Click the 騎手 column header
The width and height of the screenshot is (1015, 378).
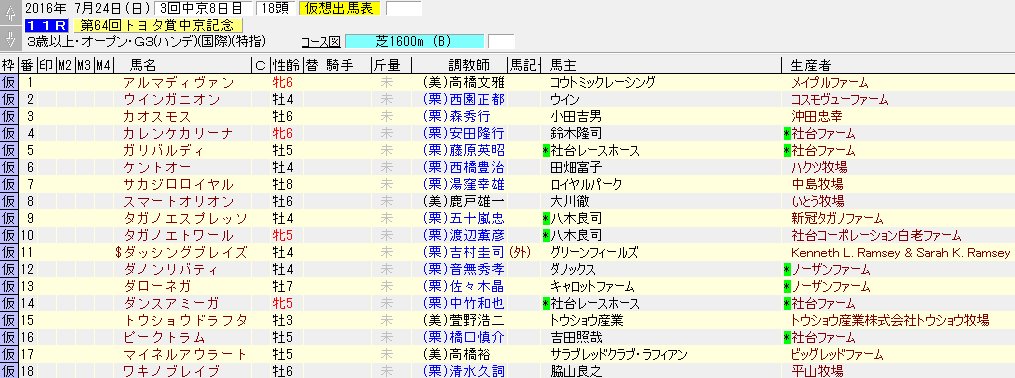point(340,65)
